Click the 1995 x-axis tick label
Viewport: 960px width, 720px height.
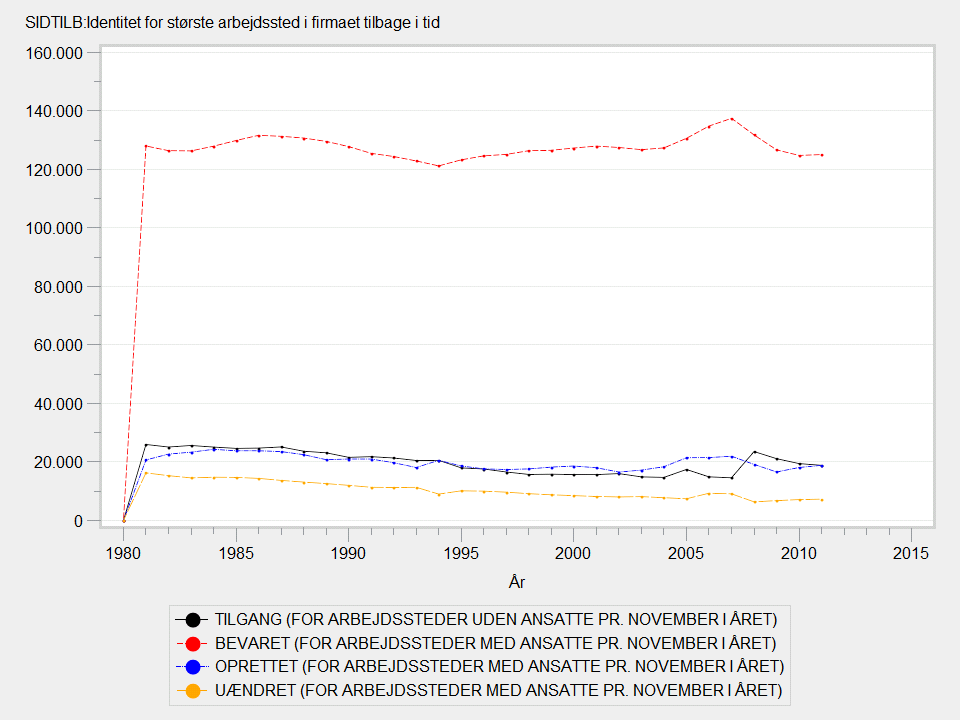point(460,552)
